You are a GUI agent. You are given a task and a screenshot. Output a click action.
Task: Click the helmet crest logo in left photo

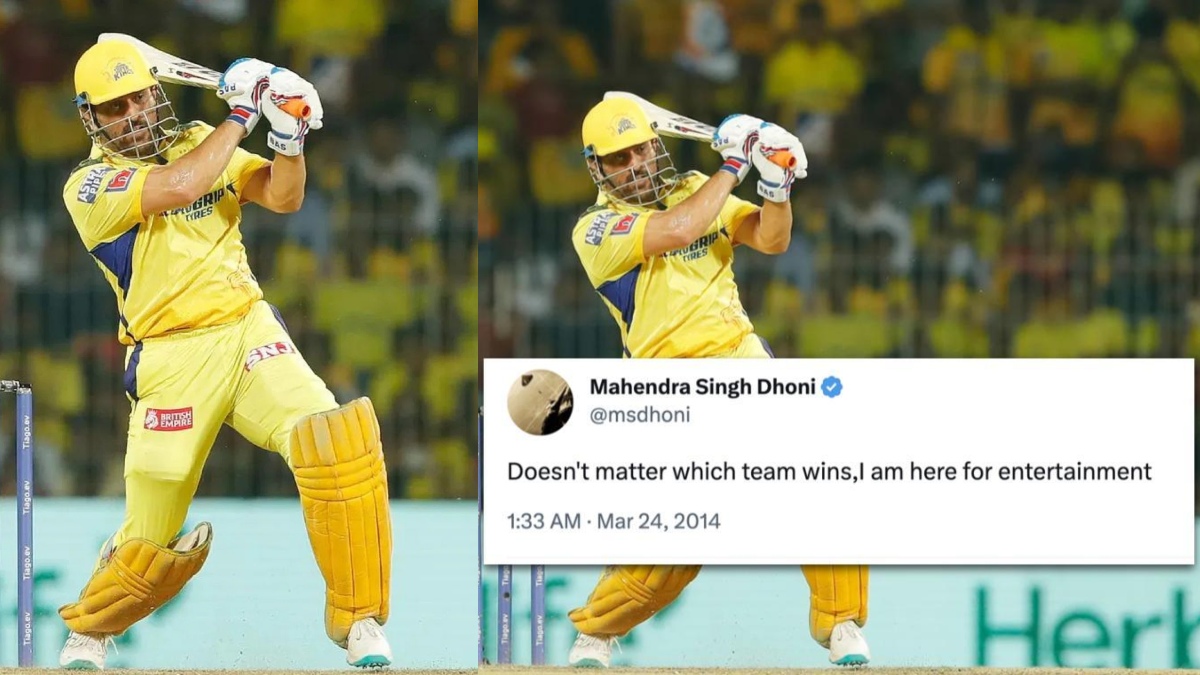[x=122, y=70]
